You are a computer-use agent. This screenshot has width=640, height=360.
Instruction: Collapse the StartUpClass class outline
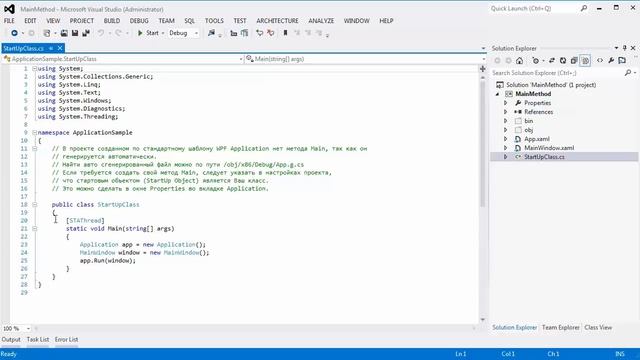click(x=35, y=204)
